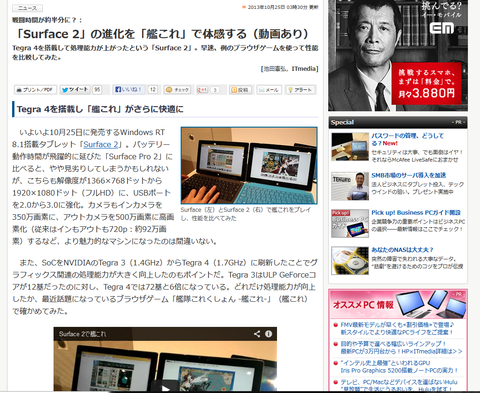Click the Business PC guide thumbnail
This screenshot has height=393, width=480.
[x=350, y=223]
